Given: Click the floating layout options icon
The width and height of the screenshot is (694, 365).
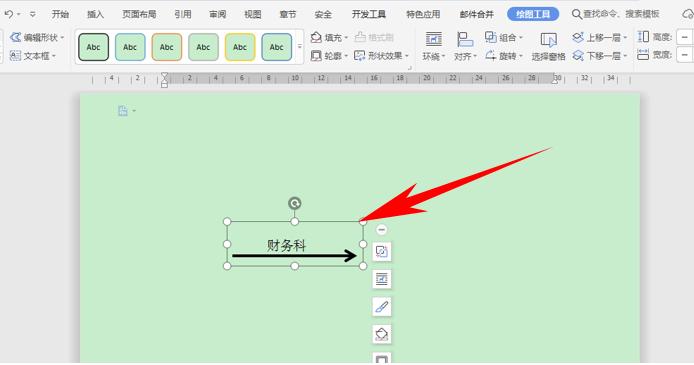Looking at the screenshot, I should click(x=382, y=252).
